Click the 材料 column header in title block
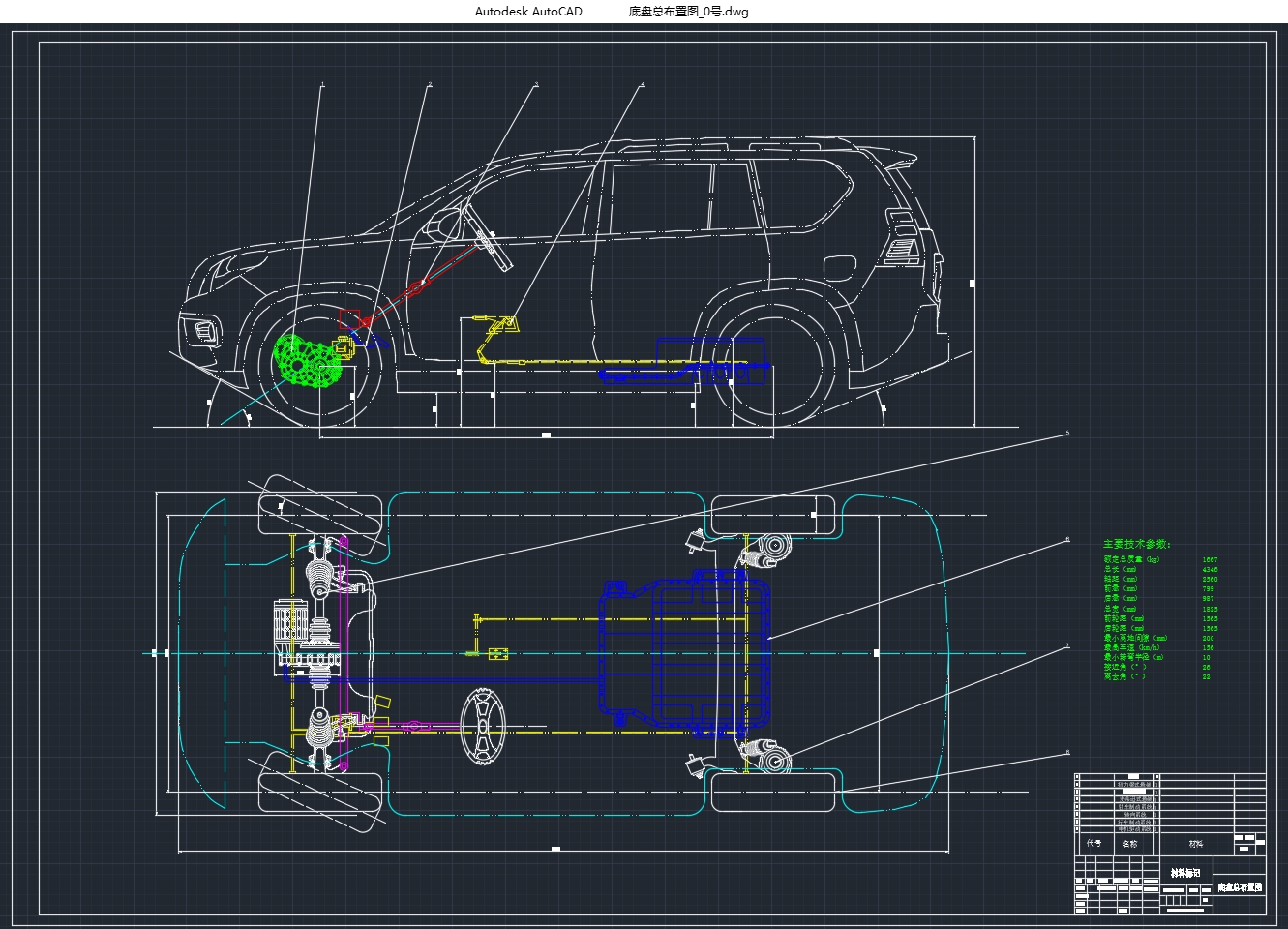1288x929 pixels. click(1196, 843)
